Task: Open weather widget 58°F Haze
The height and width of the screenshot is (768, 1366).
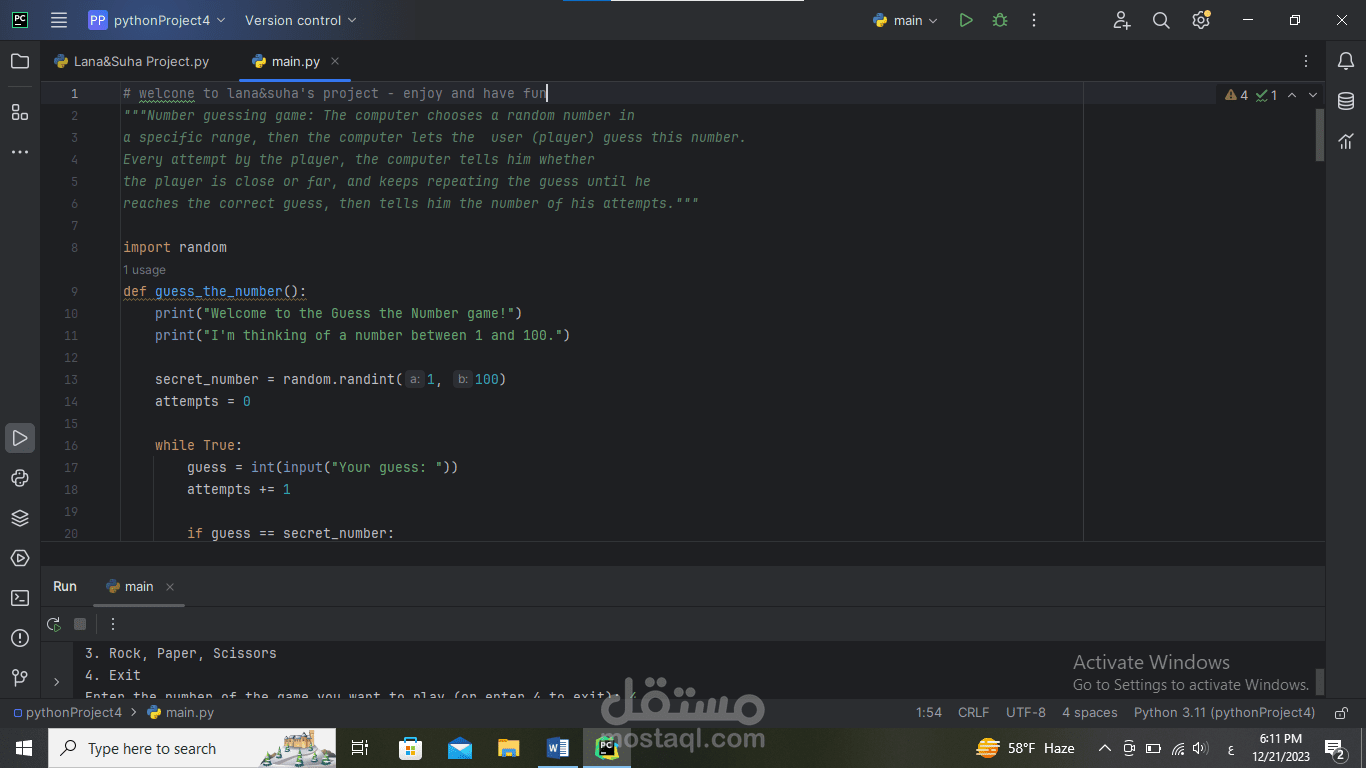Action: click(1026, 748)
